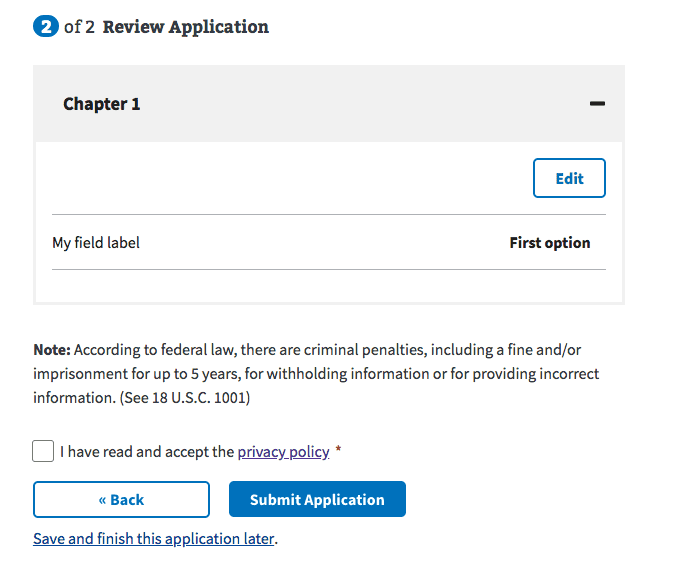
Task: Go back with the « Back button
Action: click(121, 500)
